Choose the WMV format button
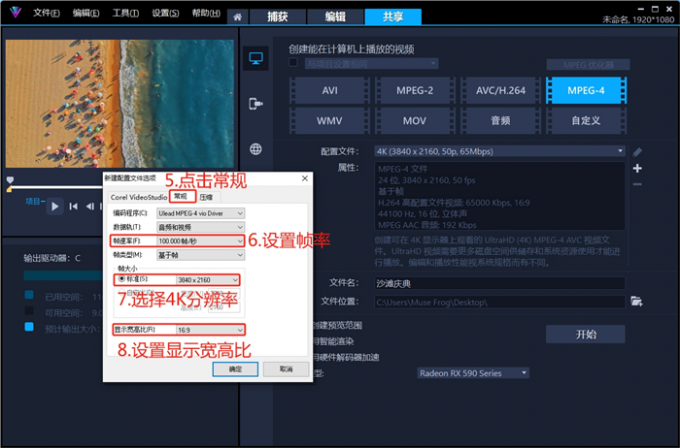 click(330, 121)
